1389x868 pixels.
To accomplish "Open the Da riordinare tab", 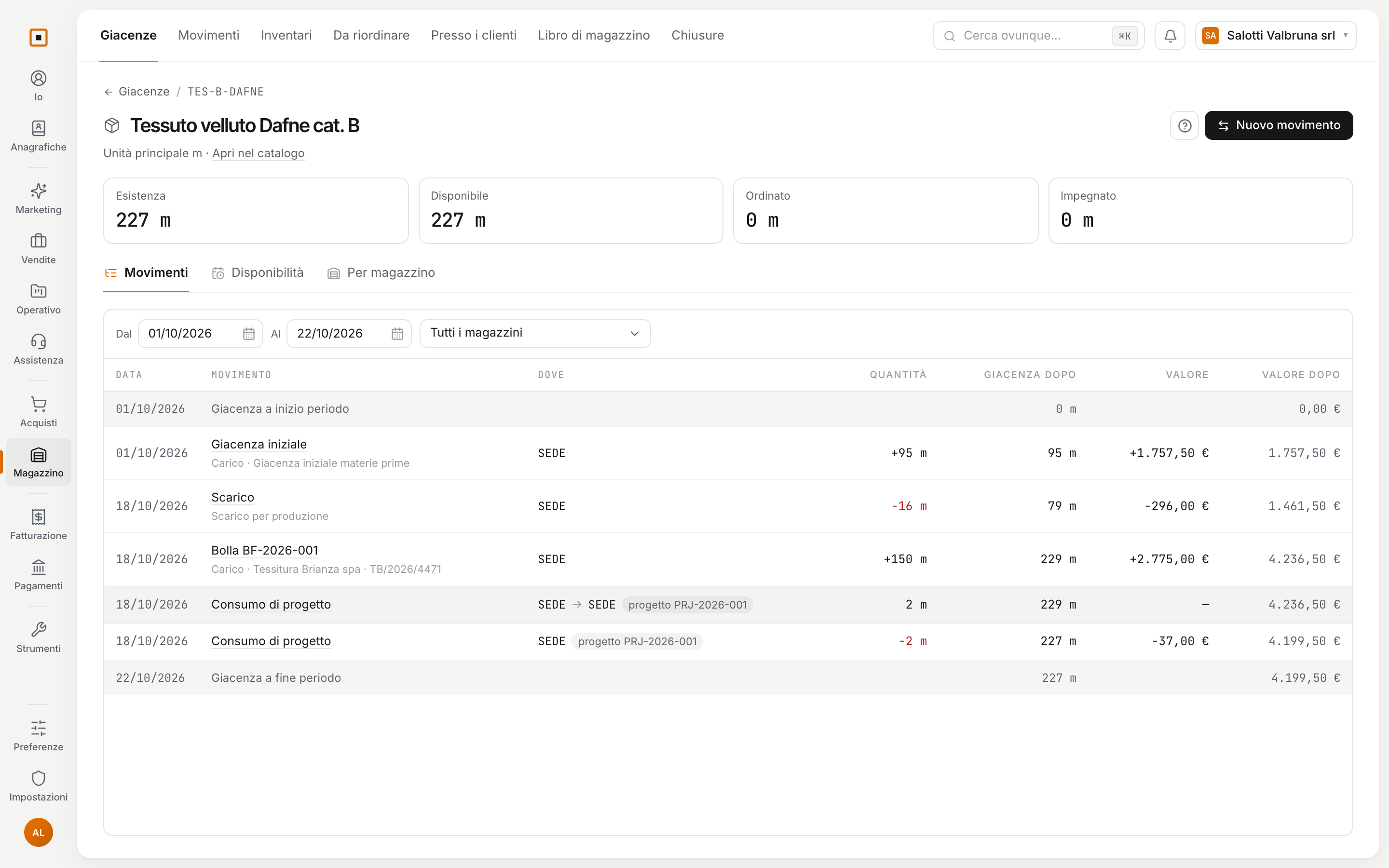I will click(x=371, y=36).
